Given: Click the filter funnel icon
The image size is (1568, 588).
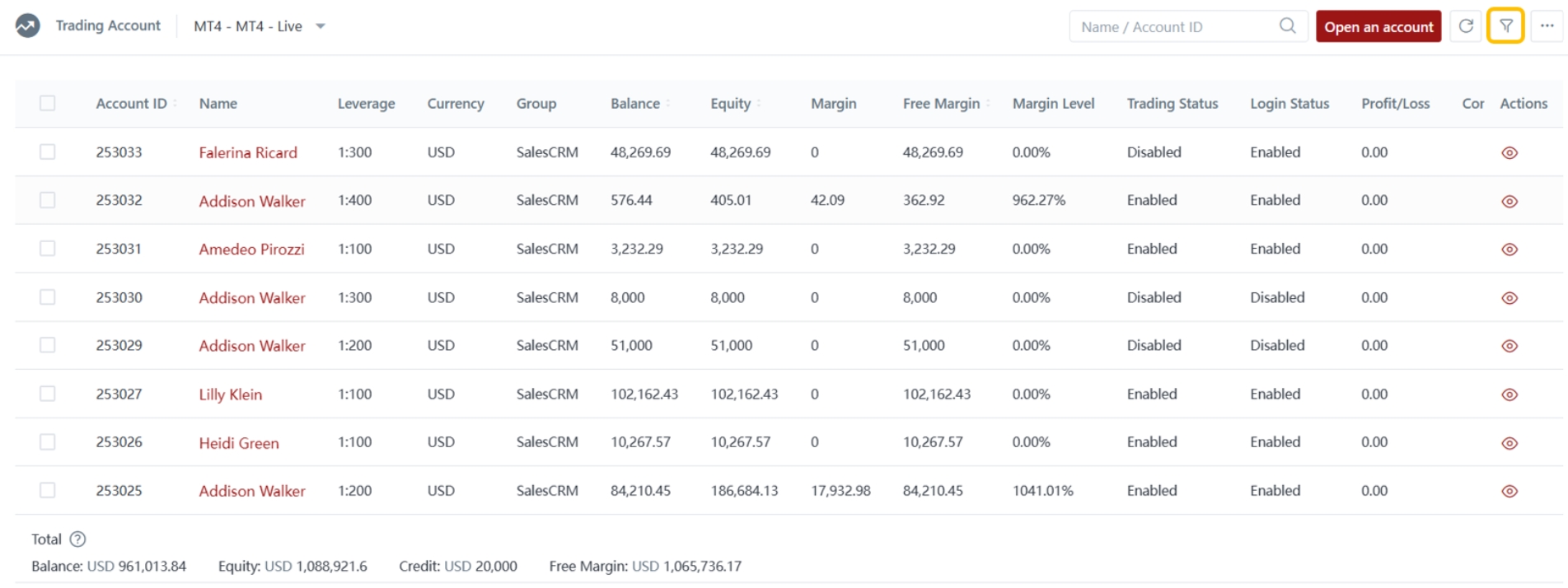Looking at the screenshot, I should point(1505,26).
